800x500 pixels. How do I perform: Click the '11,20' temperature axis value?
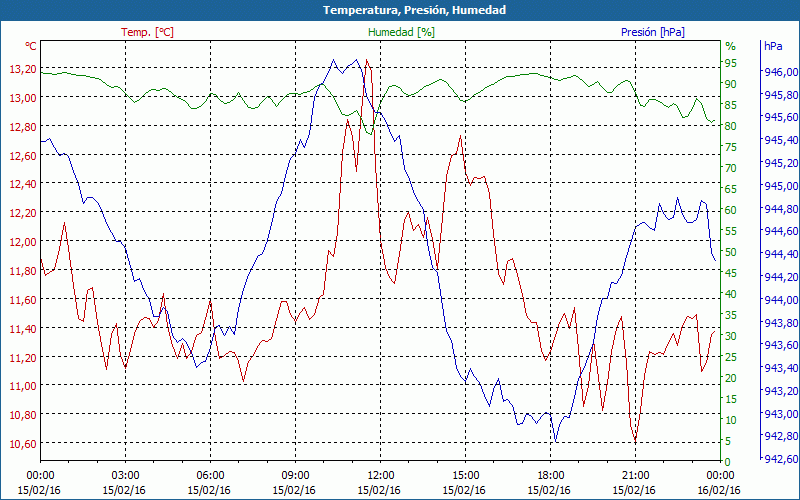click(x=23, y=357)
